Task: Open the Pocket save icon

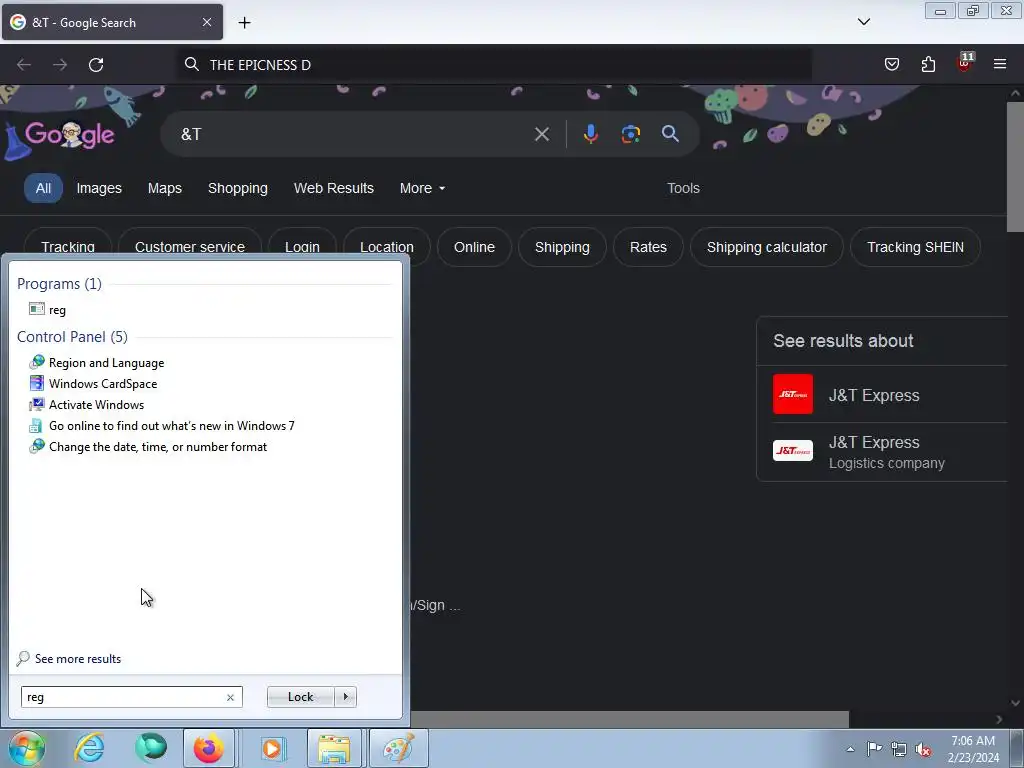Action: (891, 64)
